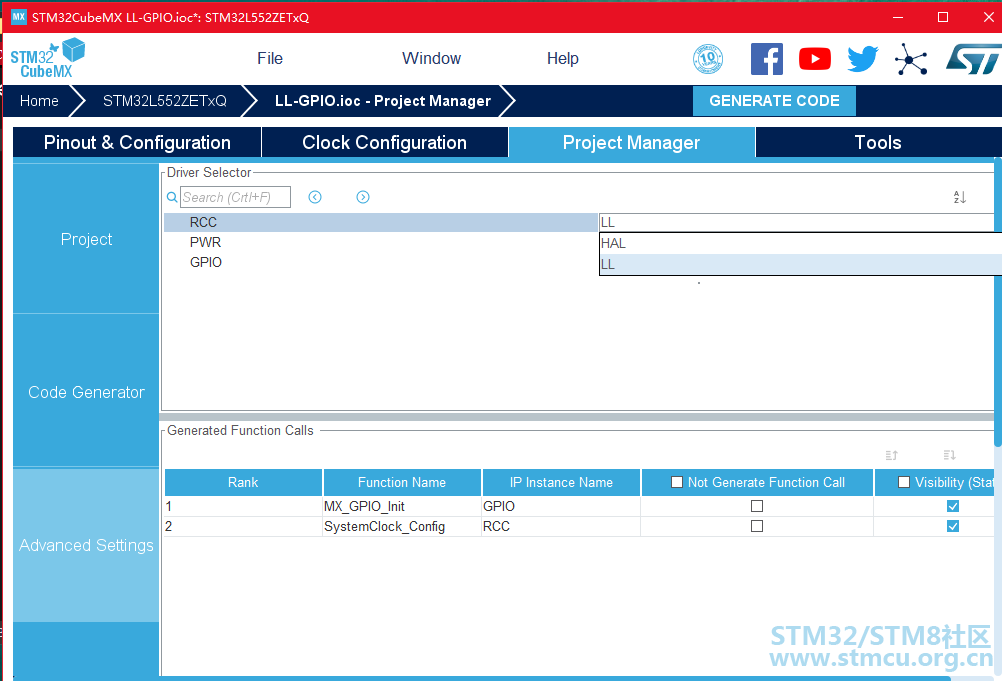This screenshot has height=681, width=1002.
Task: Go to Home breadcrumb
Action: 39,101
